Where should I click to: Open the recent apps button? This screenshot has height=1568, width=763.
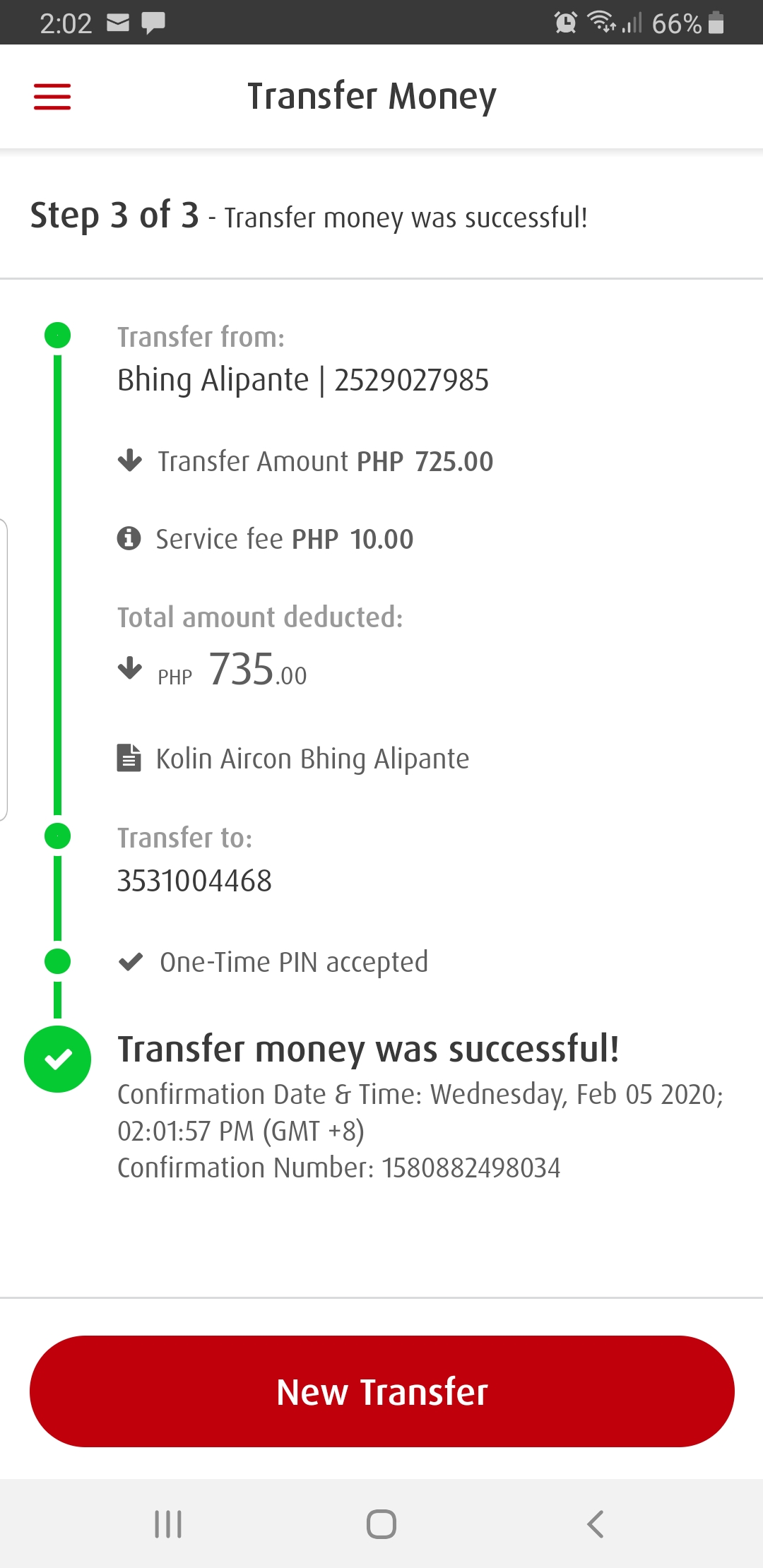click(x=168, y=1524)
